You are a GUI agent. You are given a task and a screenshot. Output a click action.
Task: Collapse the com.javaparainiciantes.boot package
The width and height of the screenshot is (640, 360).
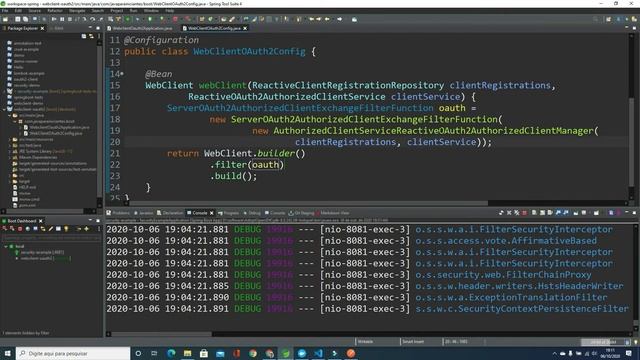(x=15, y=122)
